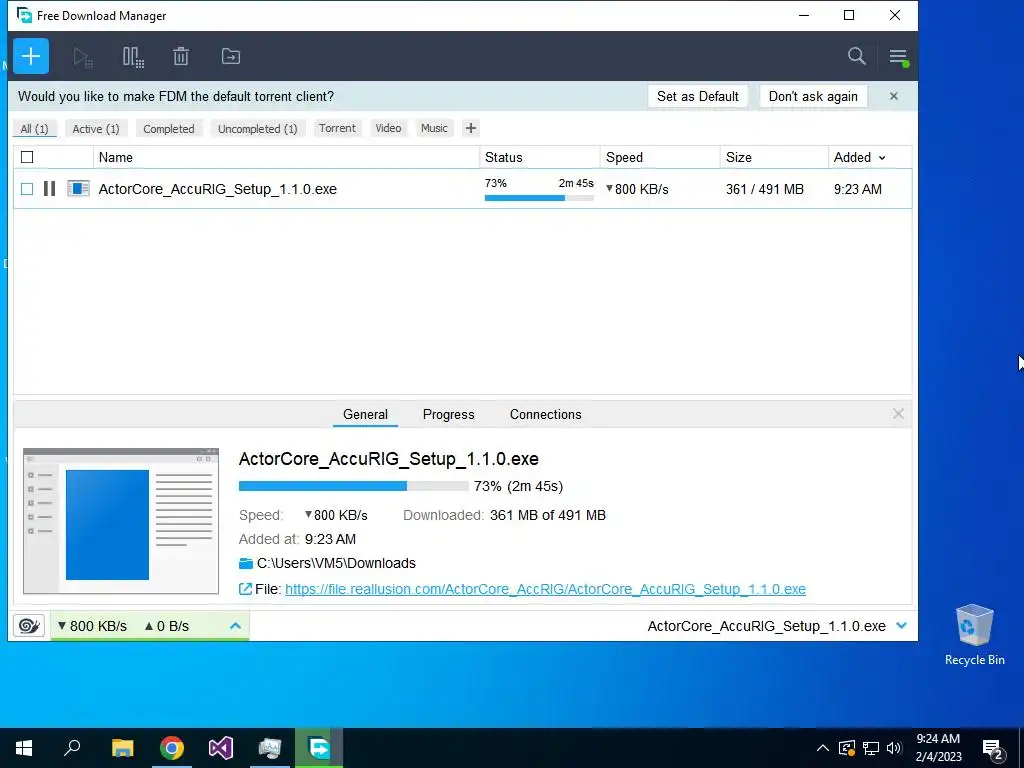The image size is (1024, 768).
Task: Click ActorCore_AccuRIG_Setup_1.1.0.exe name in list
Action: (217, 189)
